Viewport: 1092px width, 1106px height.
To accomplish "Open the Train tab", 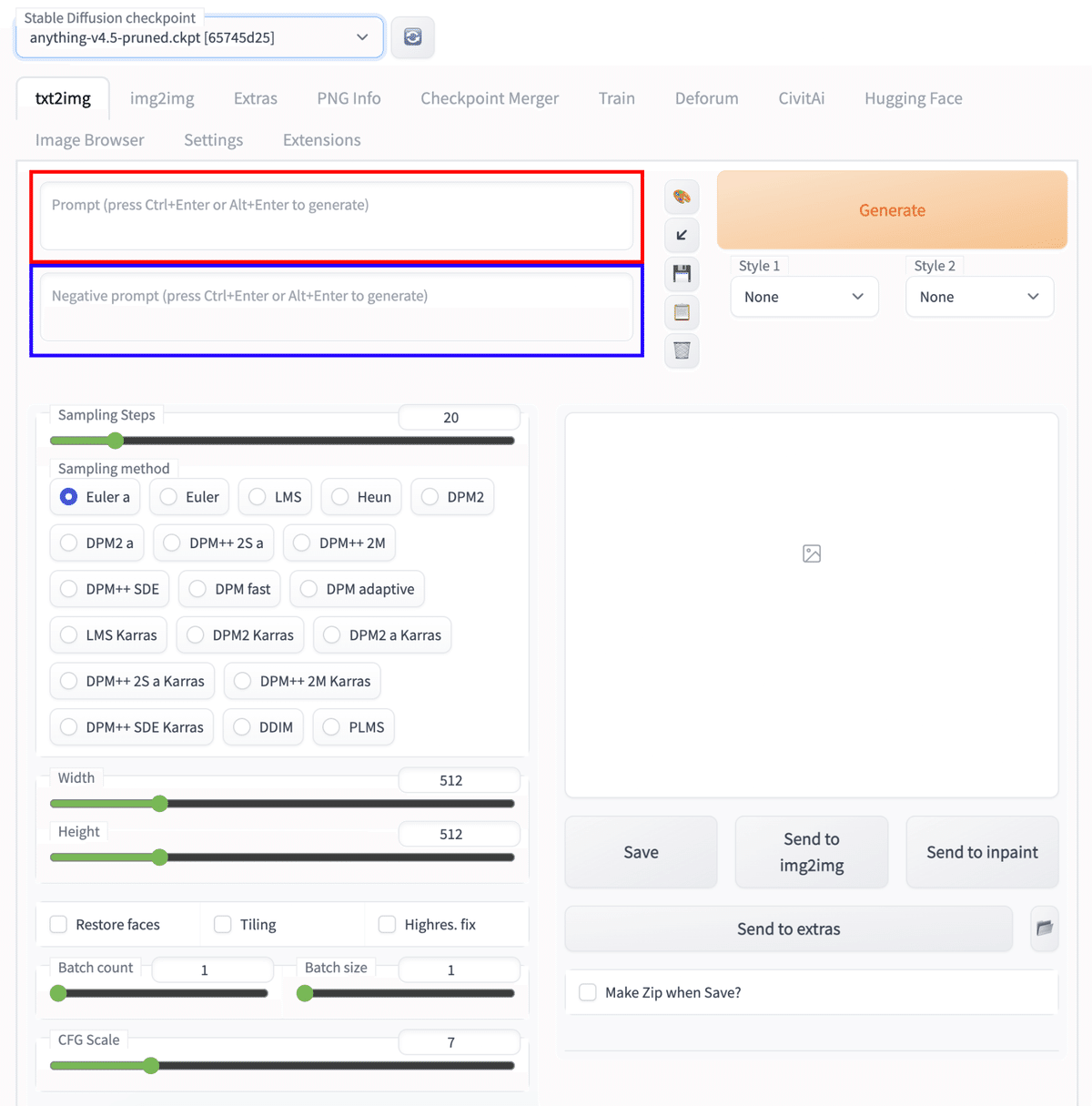I will tap(617, 98).
